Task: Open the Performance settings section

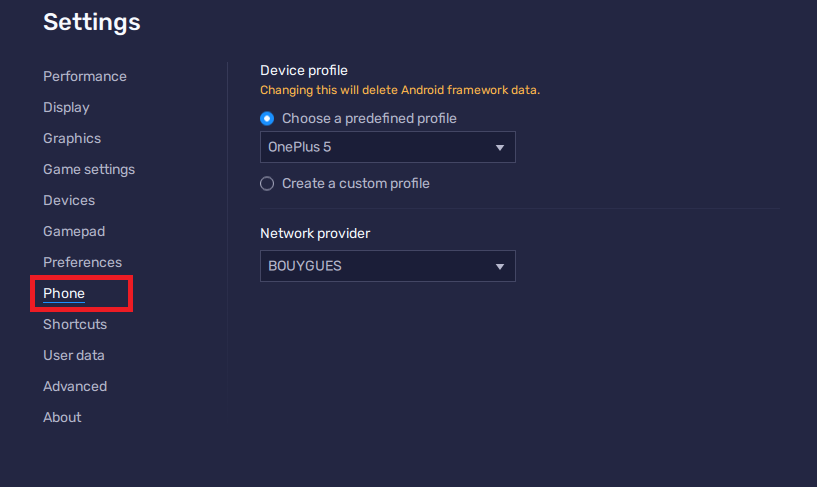Action: coord(84,76)
